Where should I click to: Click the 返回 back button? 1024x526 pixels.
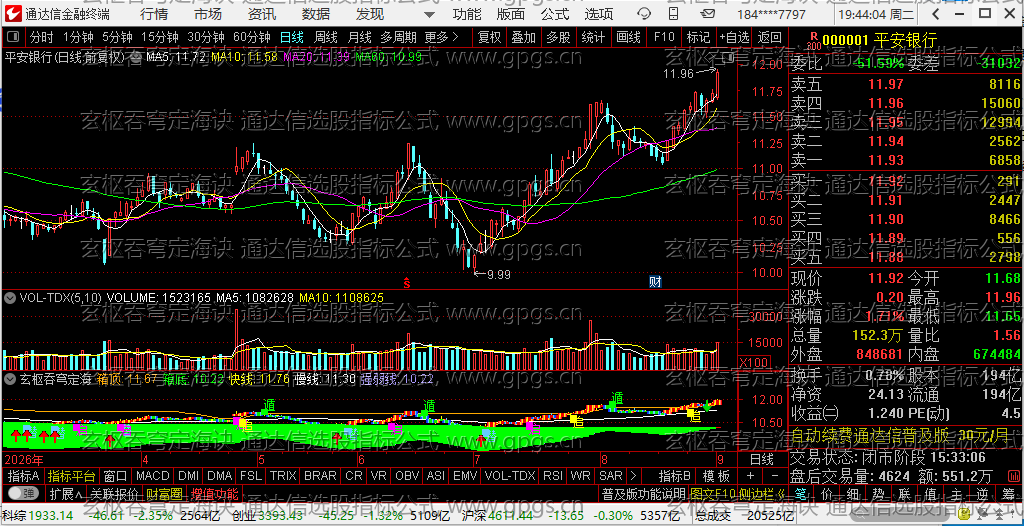(x=770, y=37)
